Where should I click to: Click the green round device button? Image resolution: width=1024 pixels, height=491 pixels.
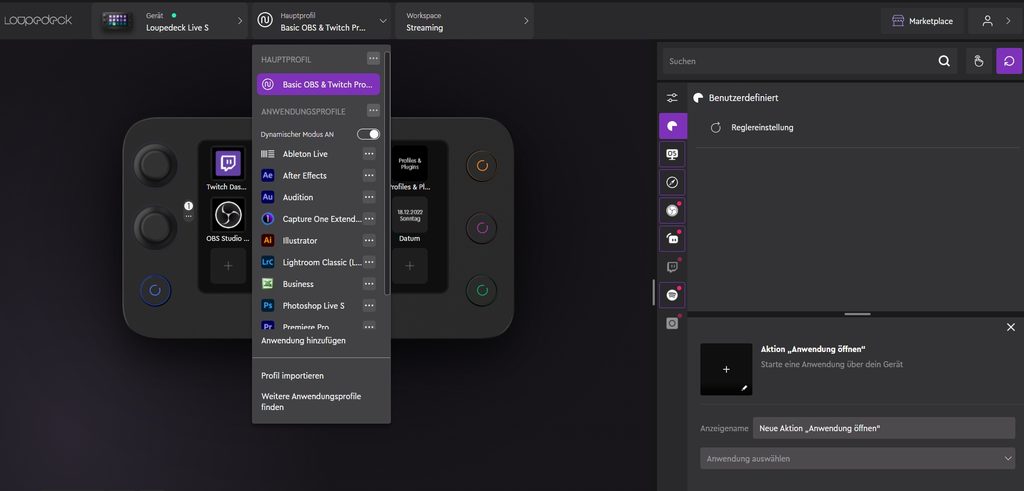[482, 291]
